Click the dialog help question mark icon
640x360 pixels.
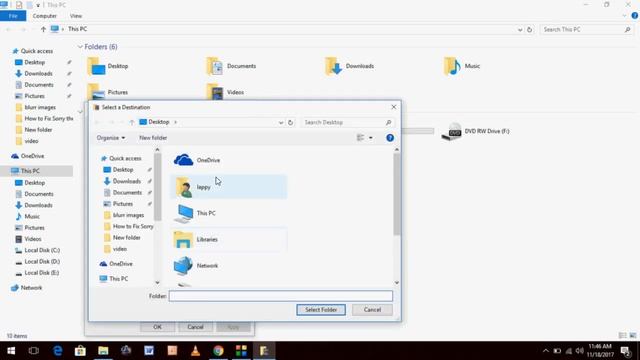pos(390,138)
